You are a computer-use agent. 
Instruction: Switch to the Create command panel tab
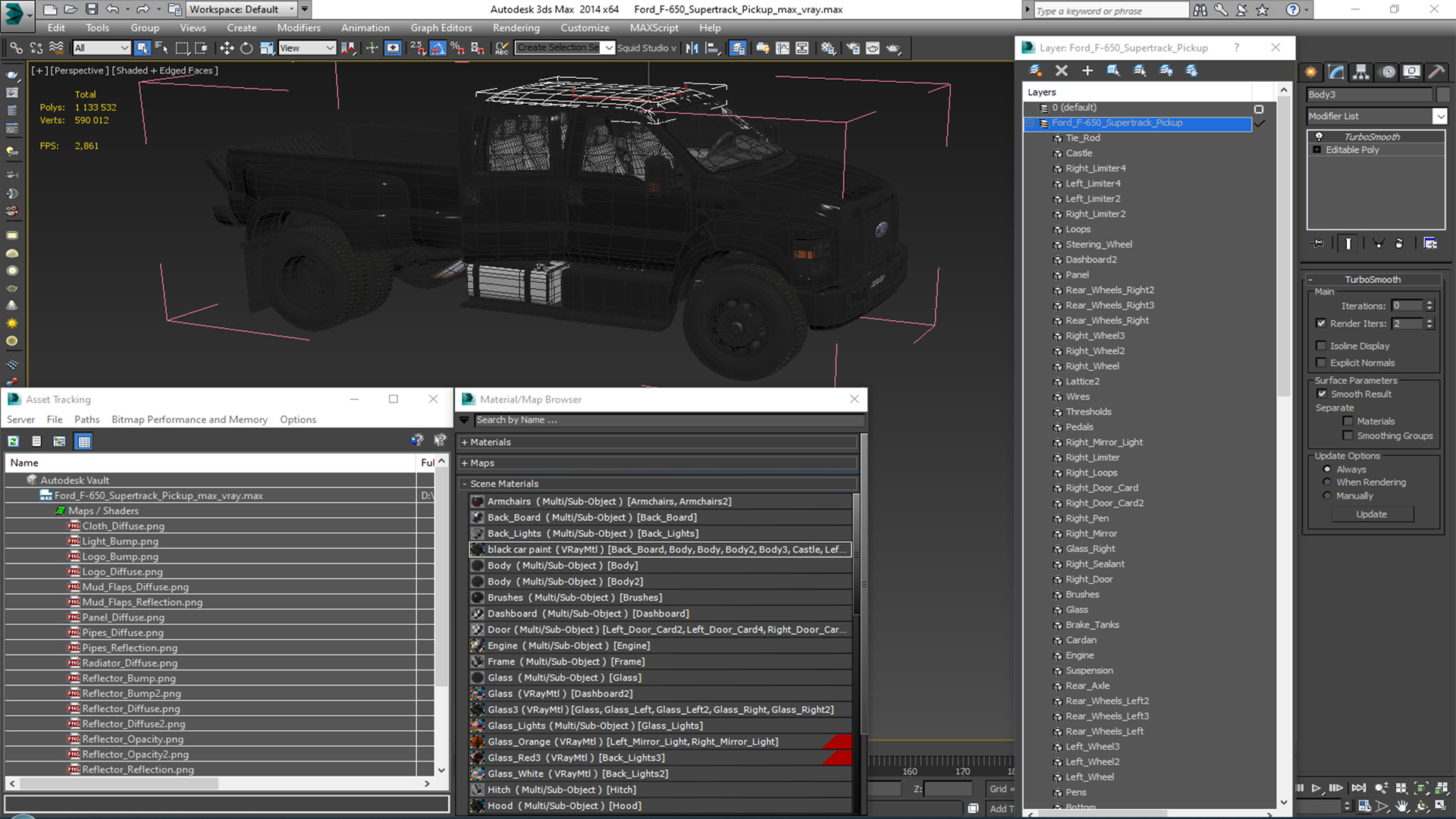pyautogui.click(x=1310, y=72)
